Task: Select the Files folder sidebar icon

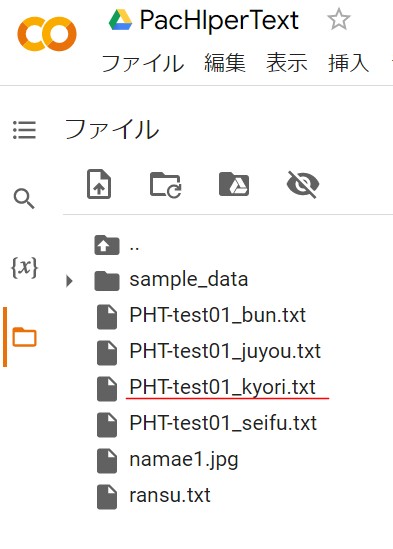Action: pos(24,337)
